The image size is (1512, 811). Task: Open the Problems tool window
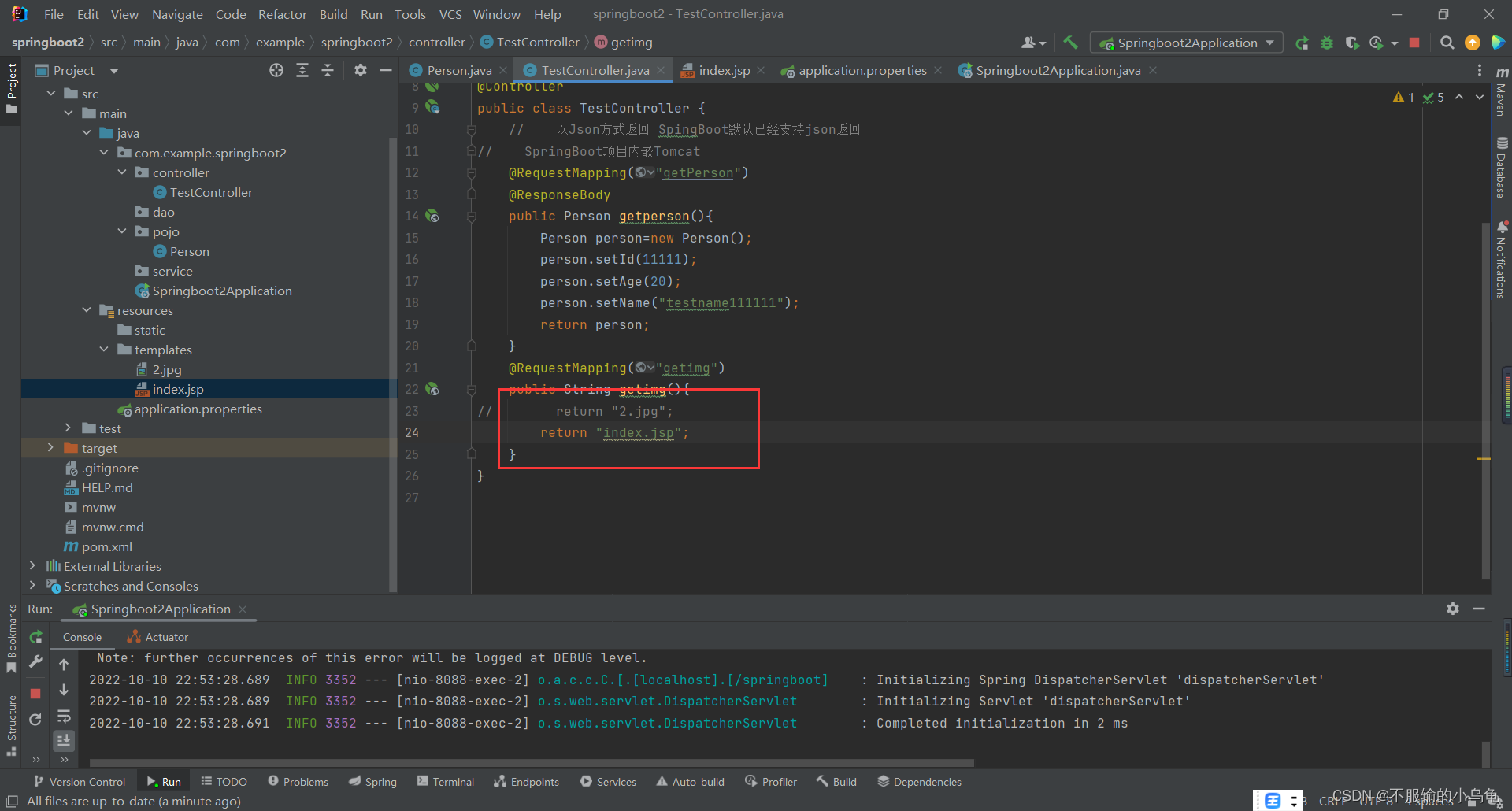(298, 781)
